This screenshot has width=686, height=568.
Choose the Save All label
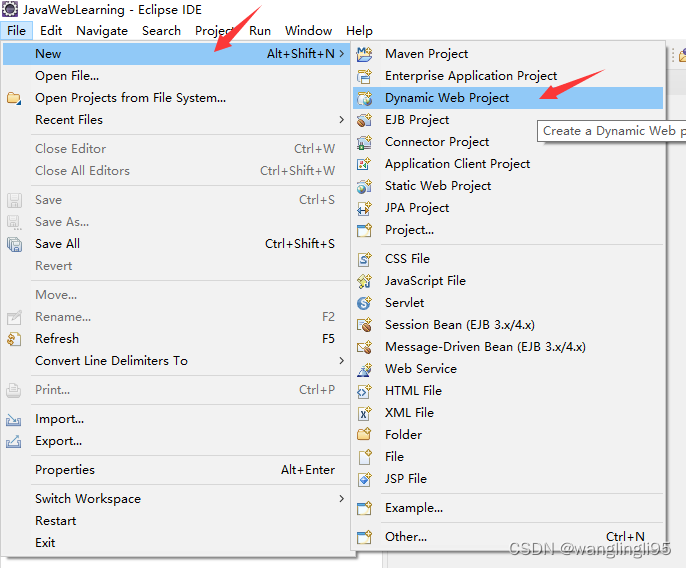[x=57, y=244]
